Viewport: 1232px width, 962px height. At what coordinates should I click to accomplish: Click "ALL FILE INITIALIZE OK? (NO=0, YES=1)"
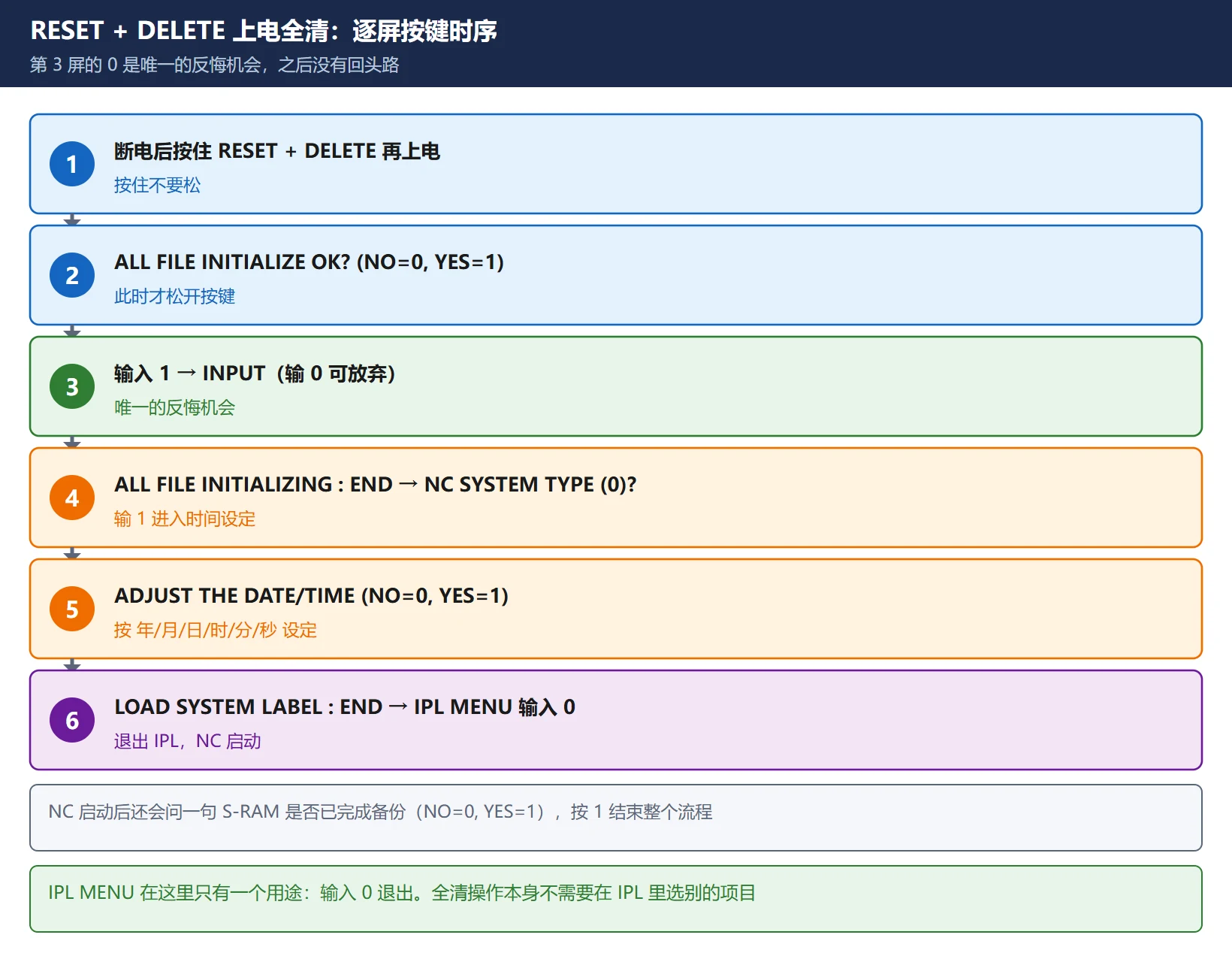(x=310, y=262)
